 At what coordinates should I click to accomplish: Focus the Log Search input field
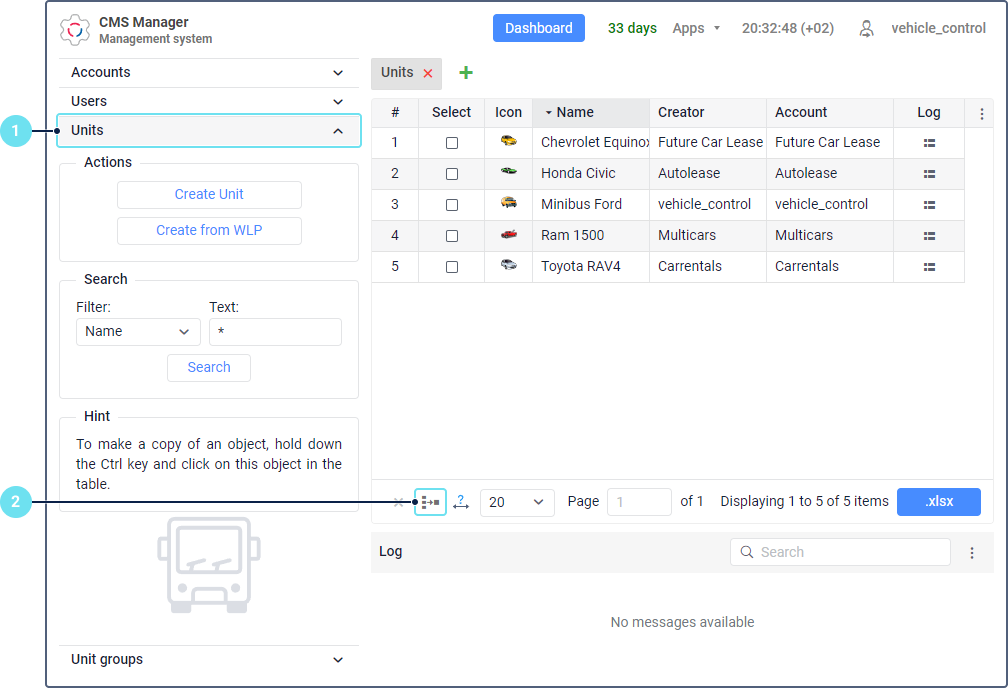(x=840, y=552)
